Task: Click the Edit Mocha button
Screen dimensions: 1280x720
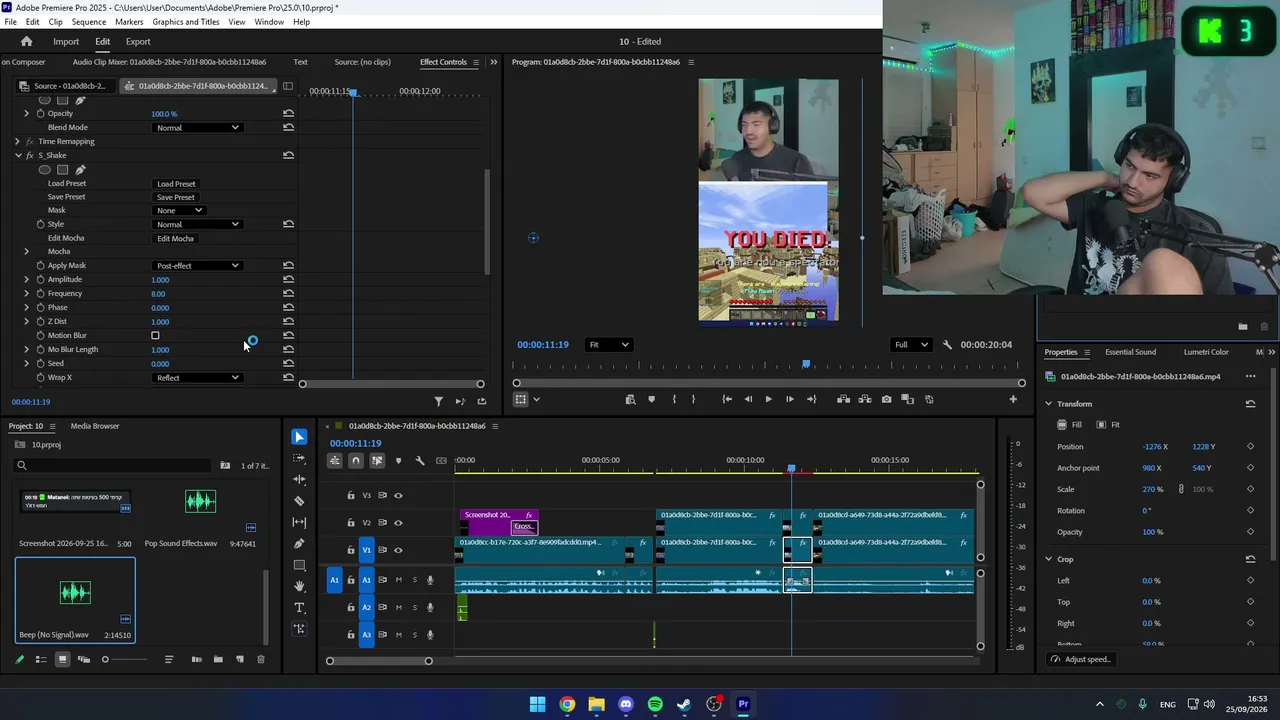Action: (175, 238)
